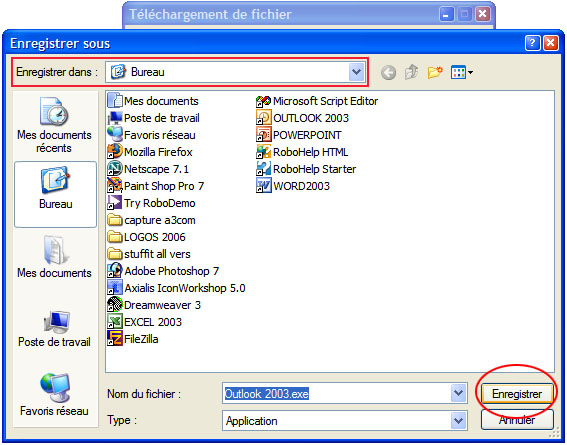Create a new folder icon
This screenshot has height=445, width=567.
pos(435,72)
